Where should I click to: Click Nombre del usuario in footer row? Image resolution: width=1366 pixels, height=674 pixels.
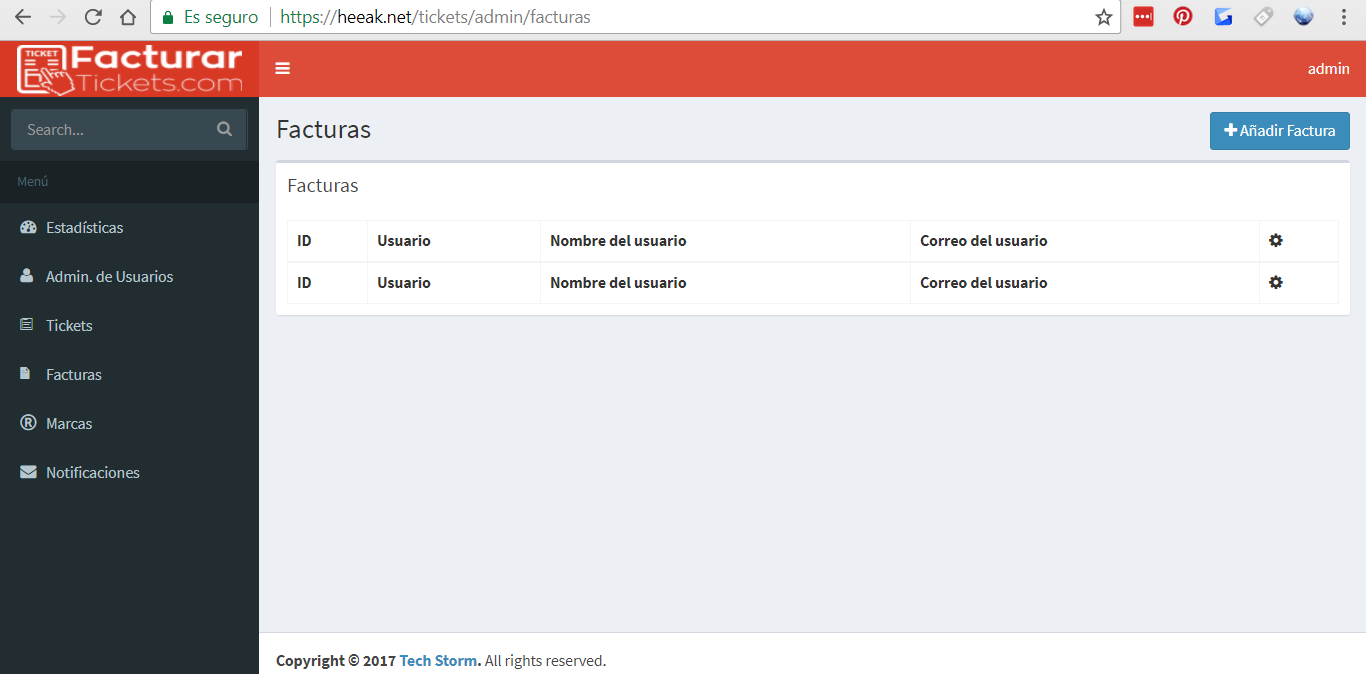pyautogui.click(x=618, y=282)
